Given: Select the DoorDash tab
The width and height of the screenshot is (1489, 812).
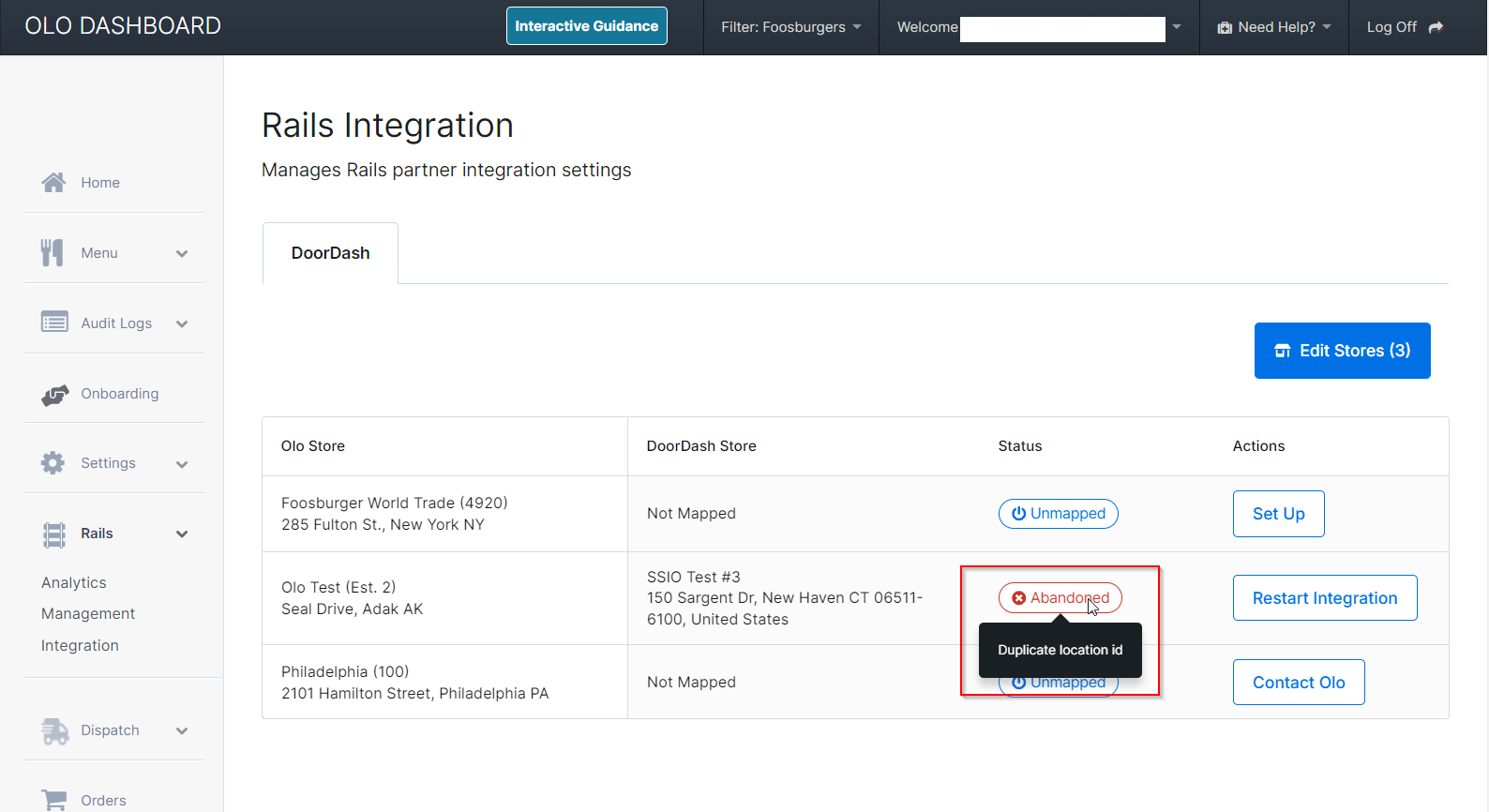Looking at the screenshot, I should pos(330,253).
